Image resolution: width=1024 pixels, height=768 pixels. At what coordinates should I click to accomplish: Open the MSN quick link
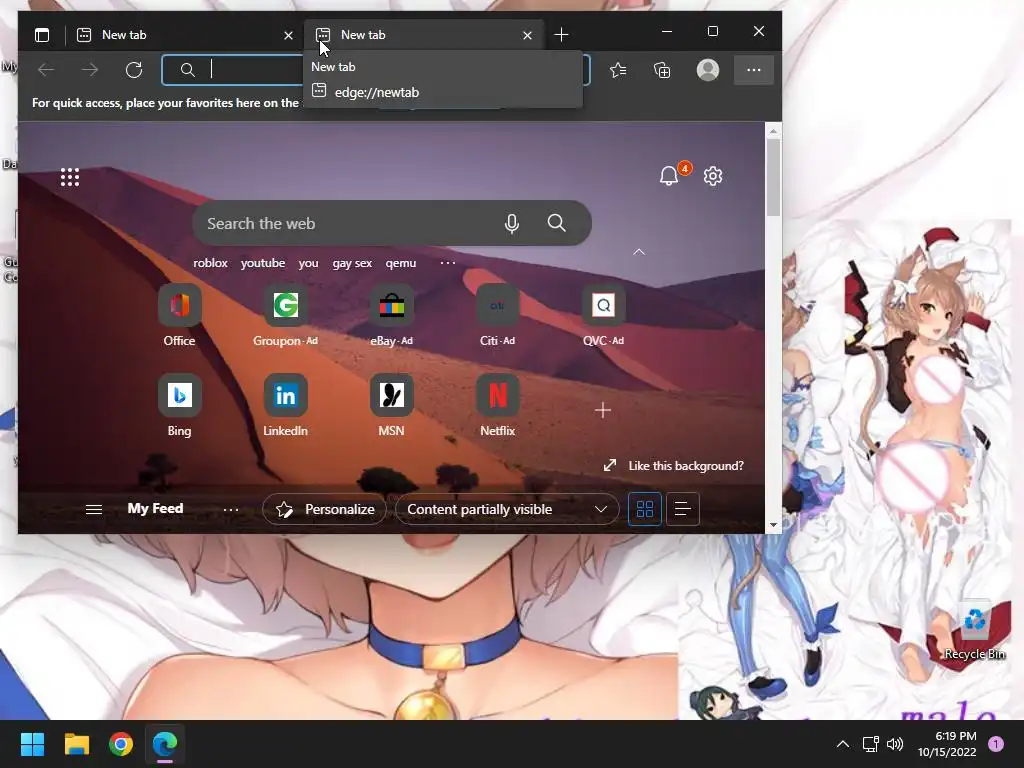click(x=391, y=406)
